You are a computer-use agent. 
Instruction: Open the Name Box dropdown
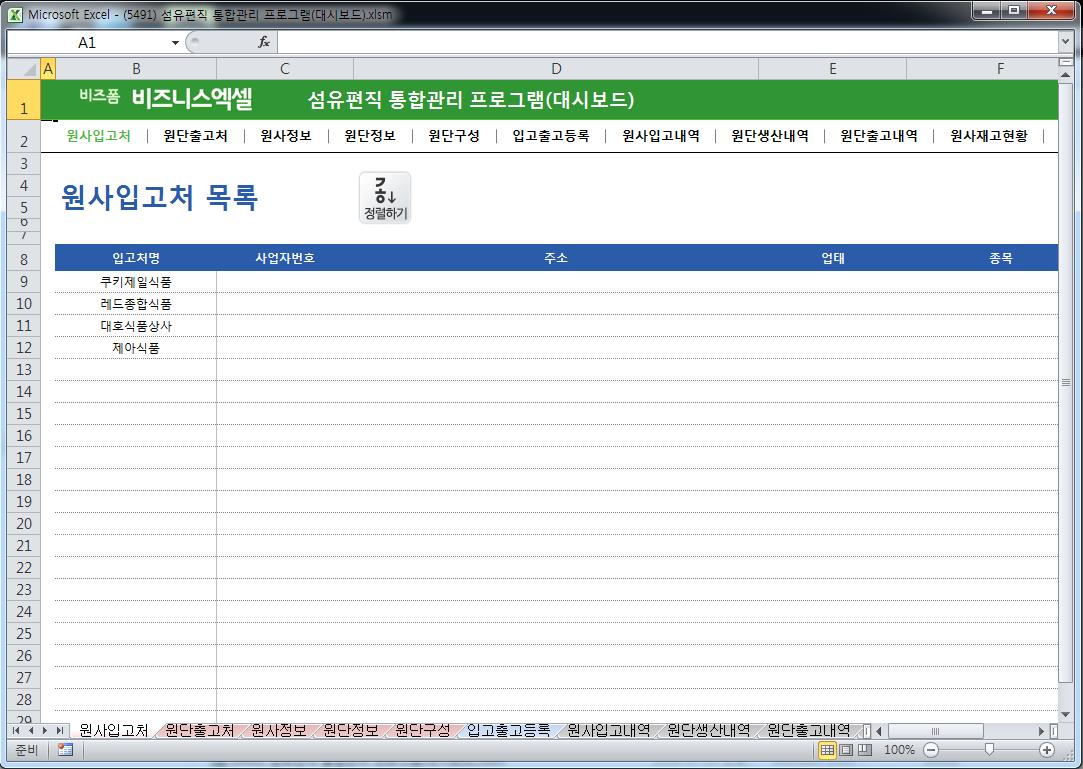(x=175, y=42)
